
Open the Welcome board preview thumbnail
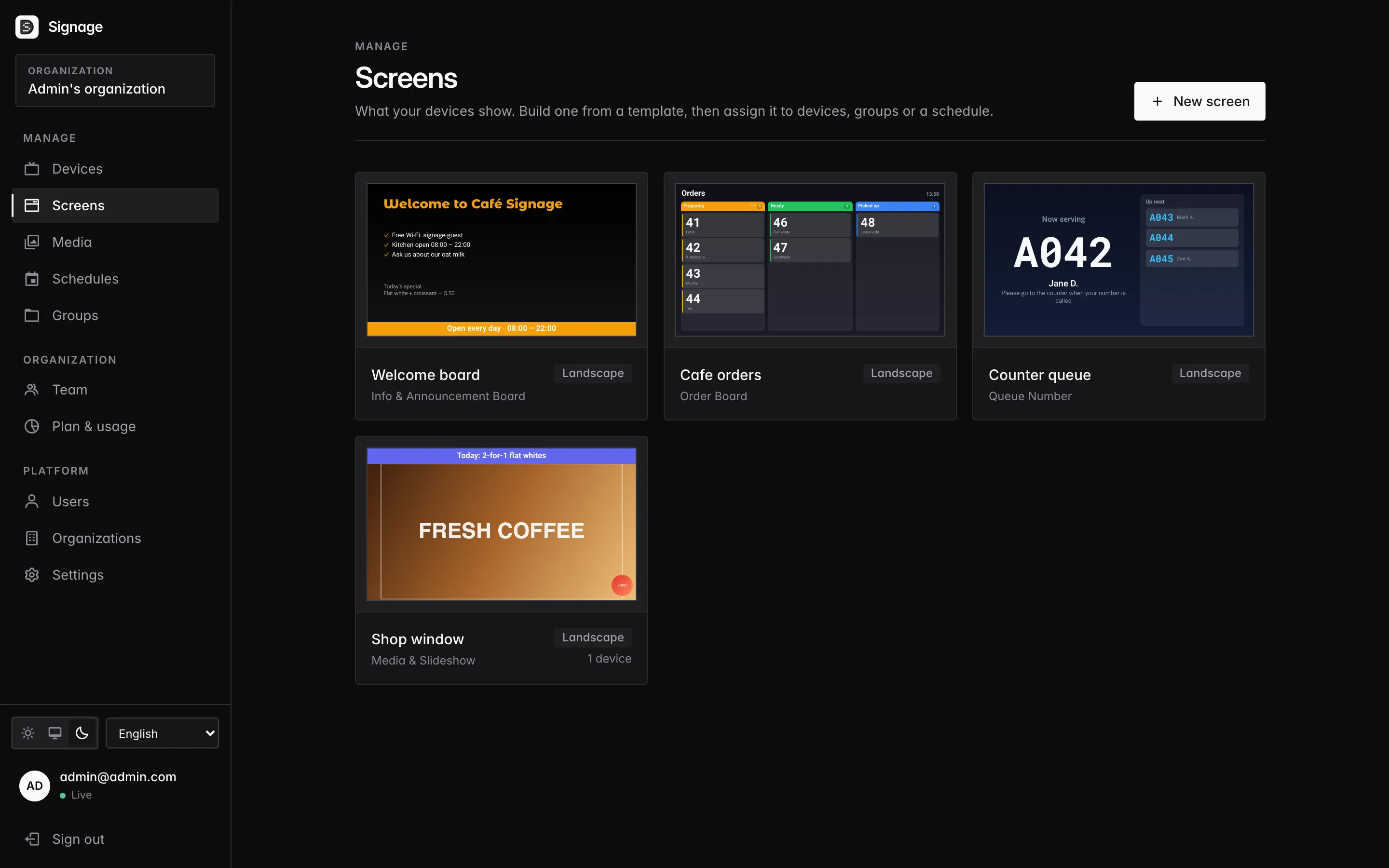pyautogui.click(x=502, y=260)
